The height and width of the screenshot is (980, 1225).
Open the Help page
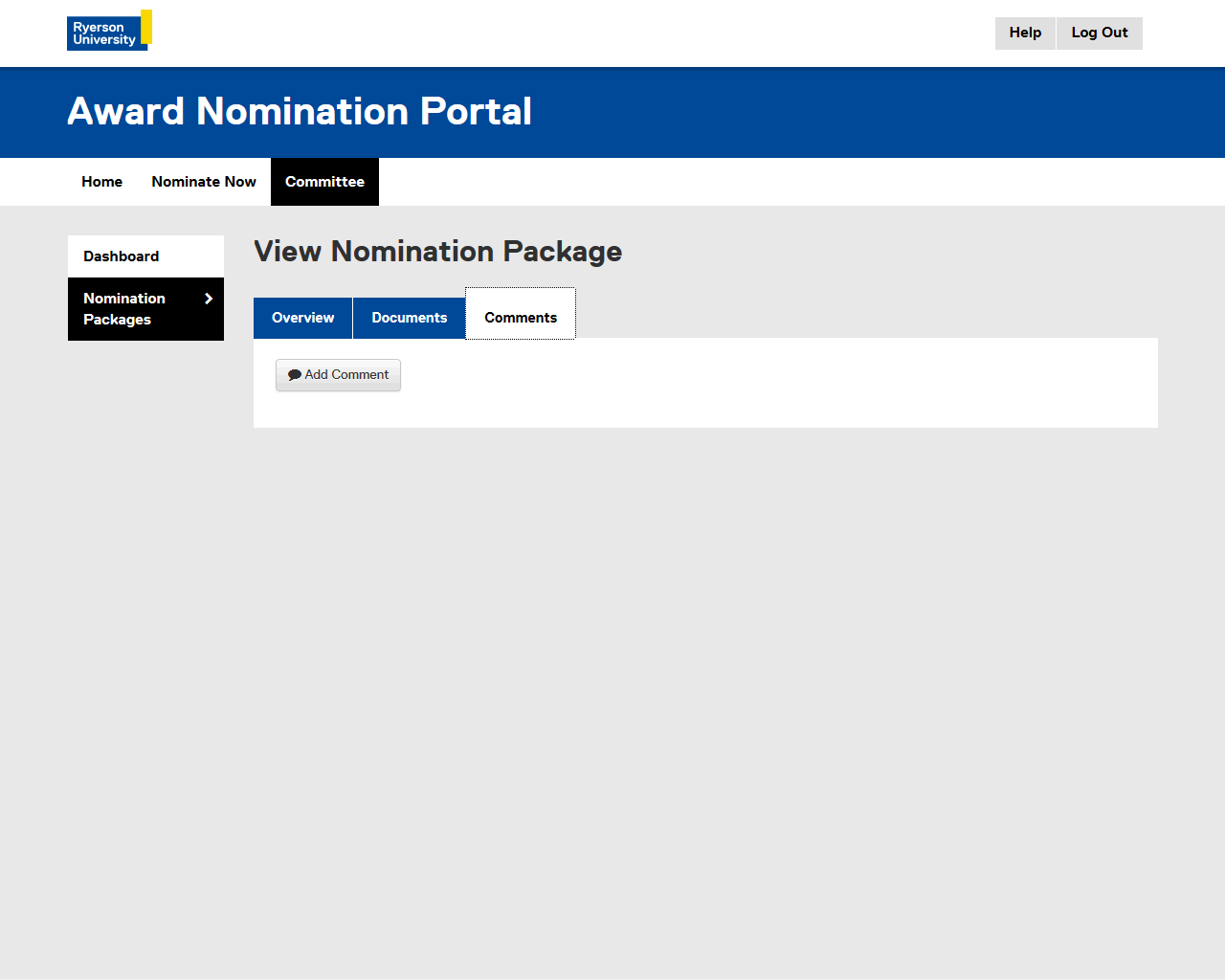pos(1025,33)
